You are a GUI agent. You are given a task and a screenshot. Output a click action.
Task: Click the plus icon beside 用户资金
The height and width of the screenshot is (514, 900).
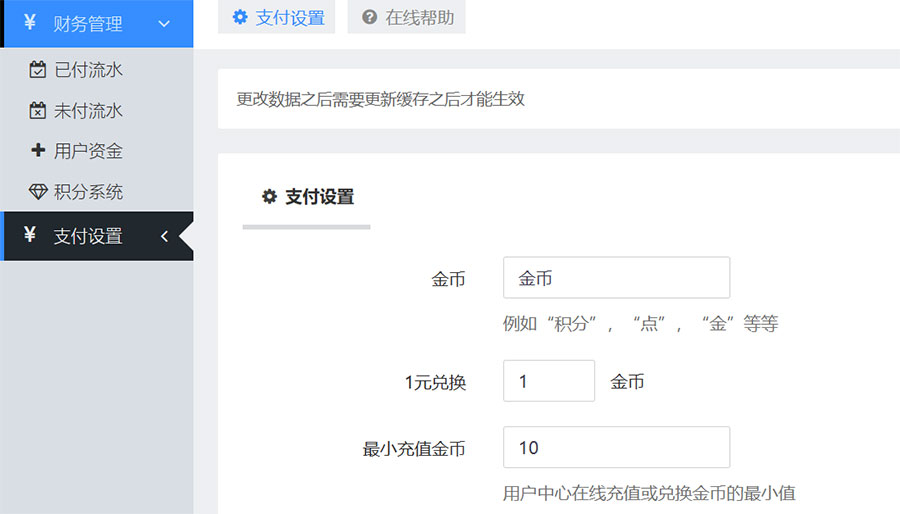point(38,150)
